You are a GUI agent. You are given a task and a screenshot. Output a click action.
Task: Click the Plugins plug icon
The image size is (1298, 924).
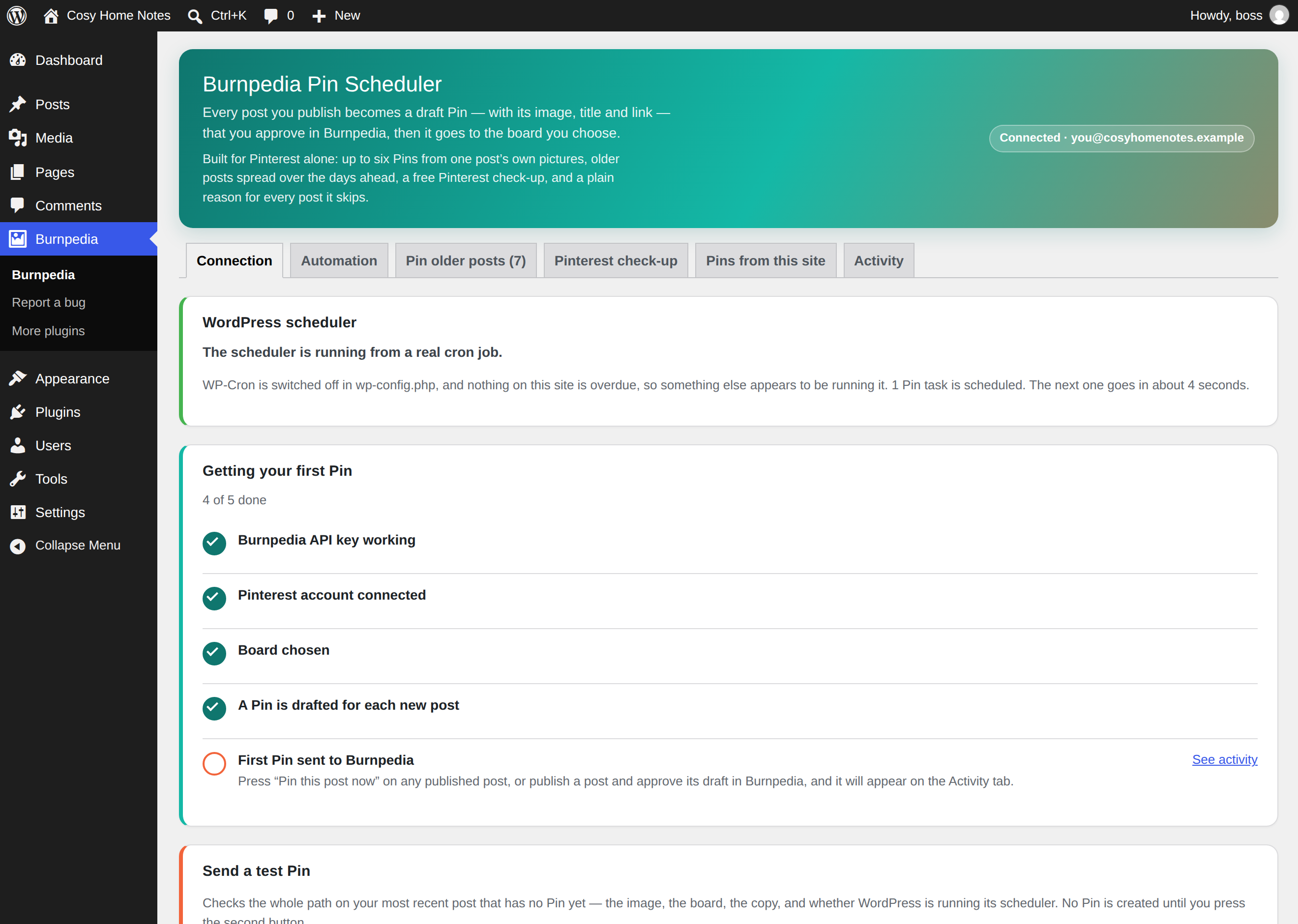point(18,412)
